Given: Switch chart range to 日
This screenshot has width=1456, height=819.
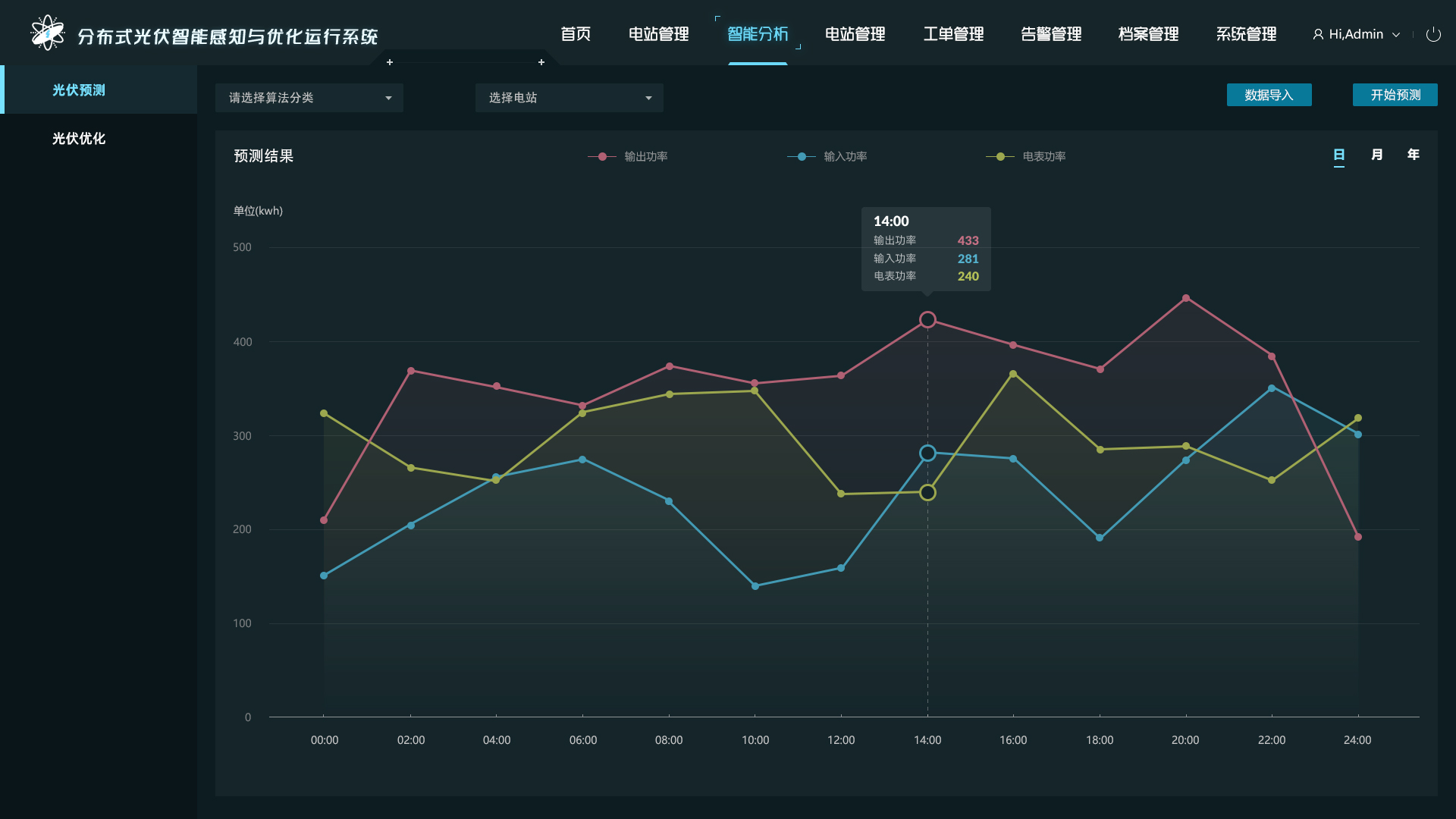Looking at the screenshot, I should coord(1339,155).
